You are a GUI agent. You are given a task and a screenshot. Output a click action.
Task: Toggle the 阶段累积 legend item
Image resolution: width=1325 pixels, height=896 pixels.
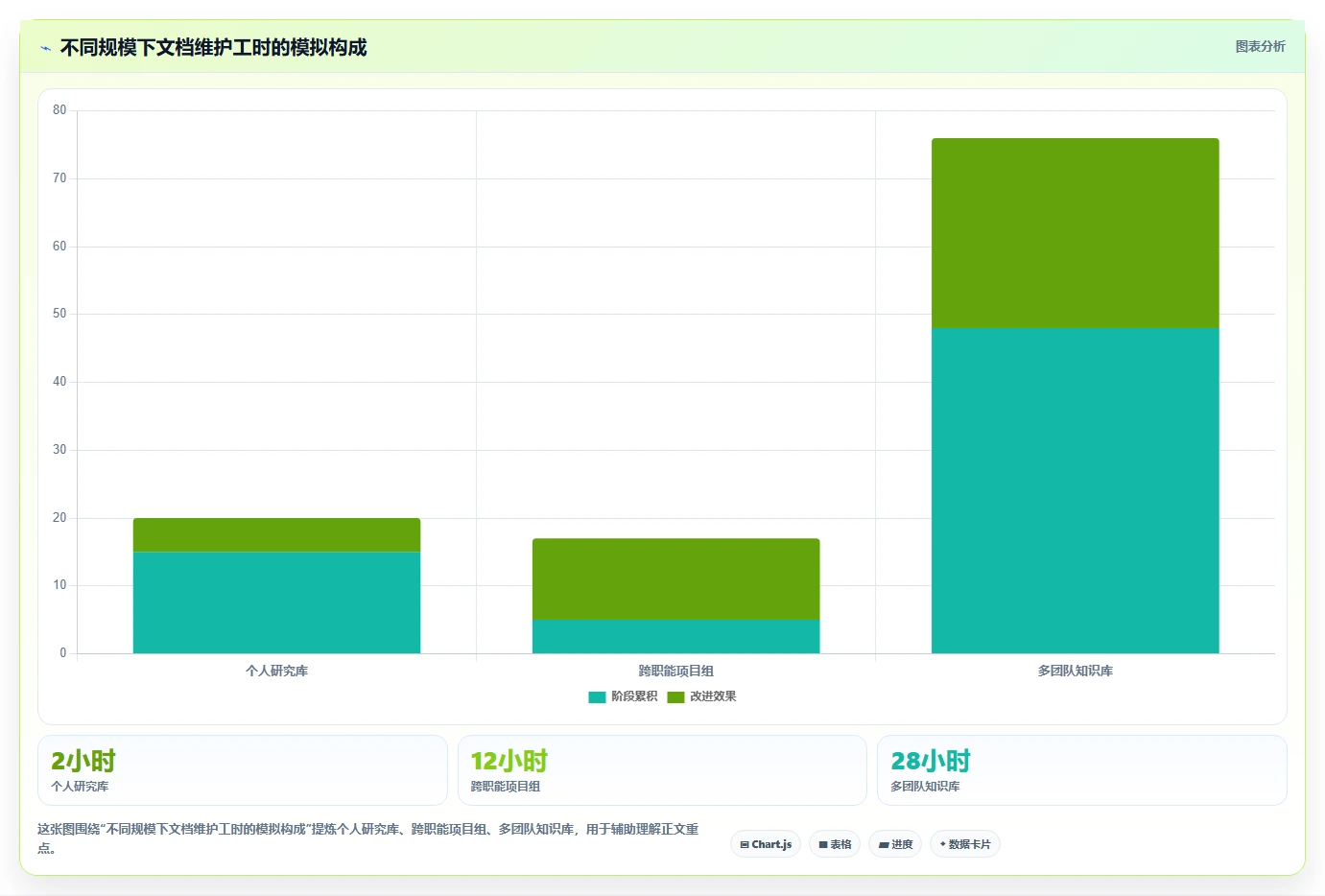[x=623, y=696]
